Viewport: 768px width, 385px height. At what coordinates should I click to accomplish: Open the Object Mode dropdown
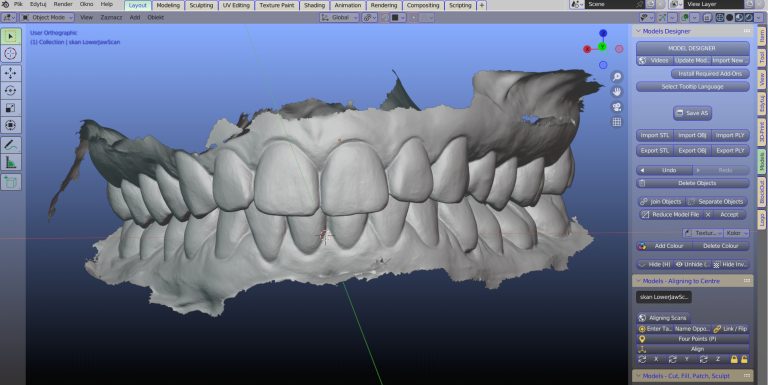coord(47,18)
